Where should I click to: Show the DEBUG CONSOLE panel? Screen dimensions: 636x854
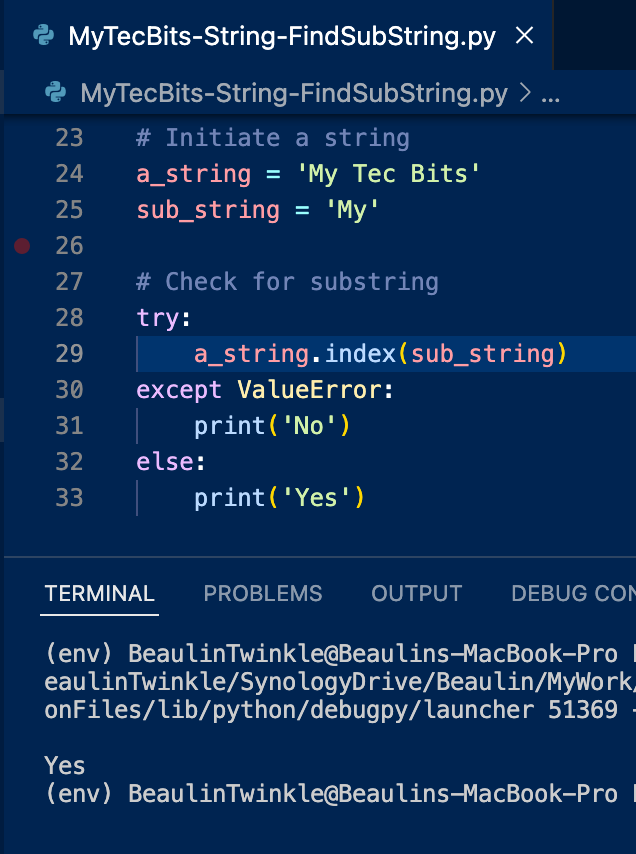click(572, 593)
